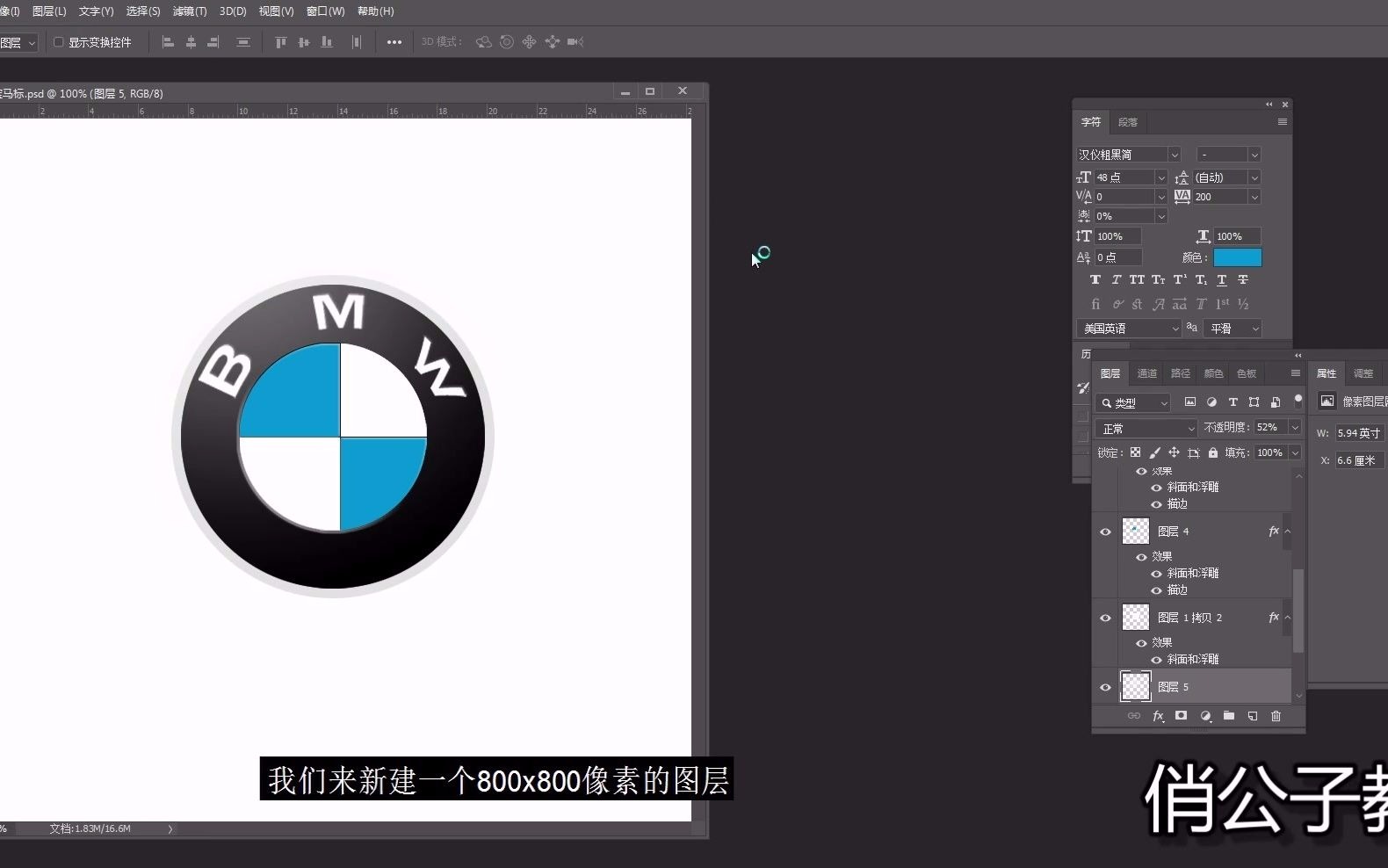1388x868 pixels.
Task: Open the 滤镜(T) menu
Action: (190, 11)
